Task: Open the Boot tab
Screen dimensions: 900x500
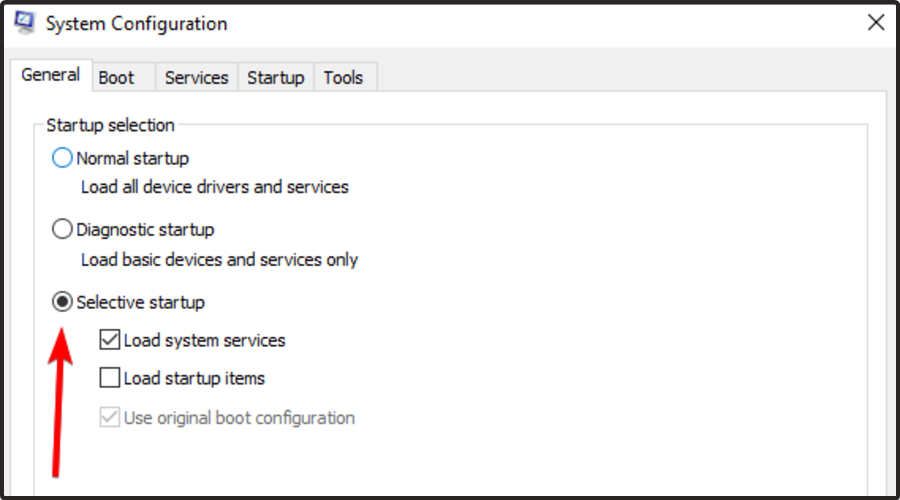Action: [116, 78]
